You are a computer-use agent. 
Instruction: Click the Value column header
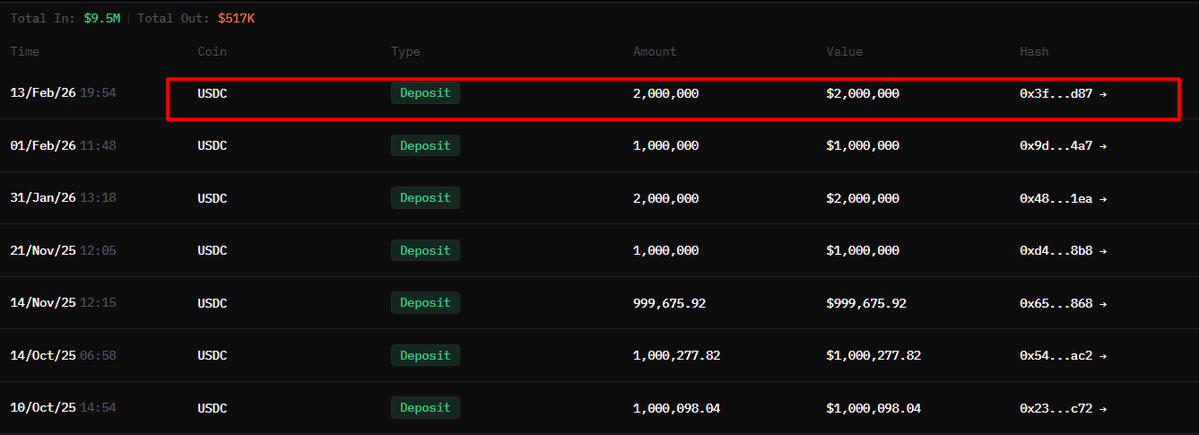coord(844,51)
